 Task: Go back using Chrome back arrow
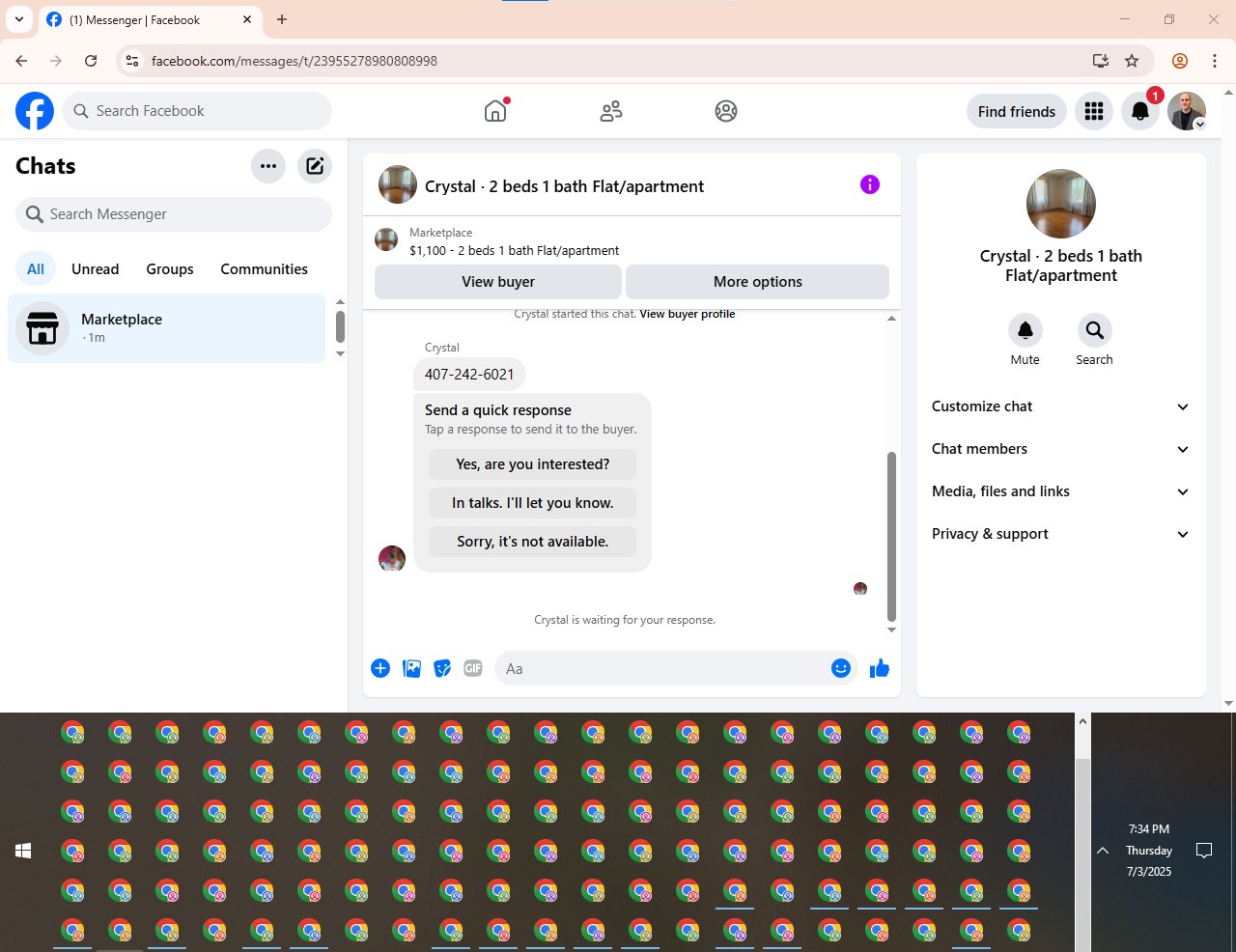(x=21, y=61)
